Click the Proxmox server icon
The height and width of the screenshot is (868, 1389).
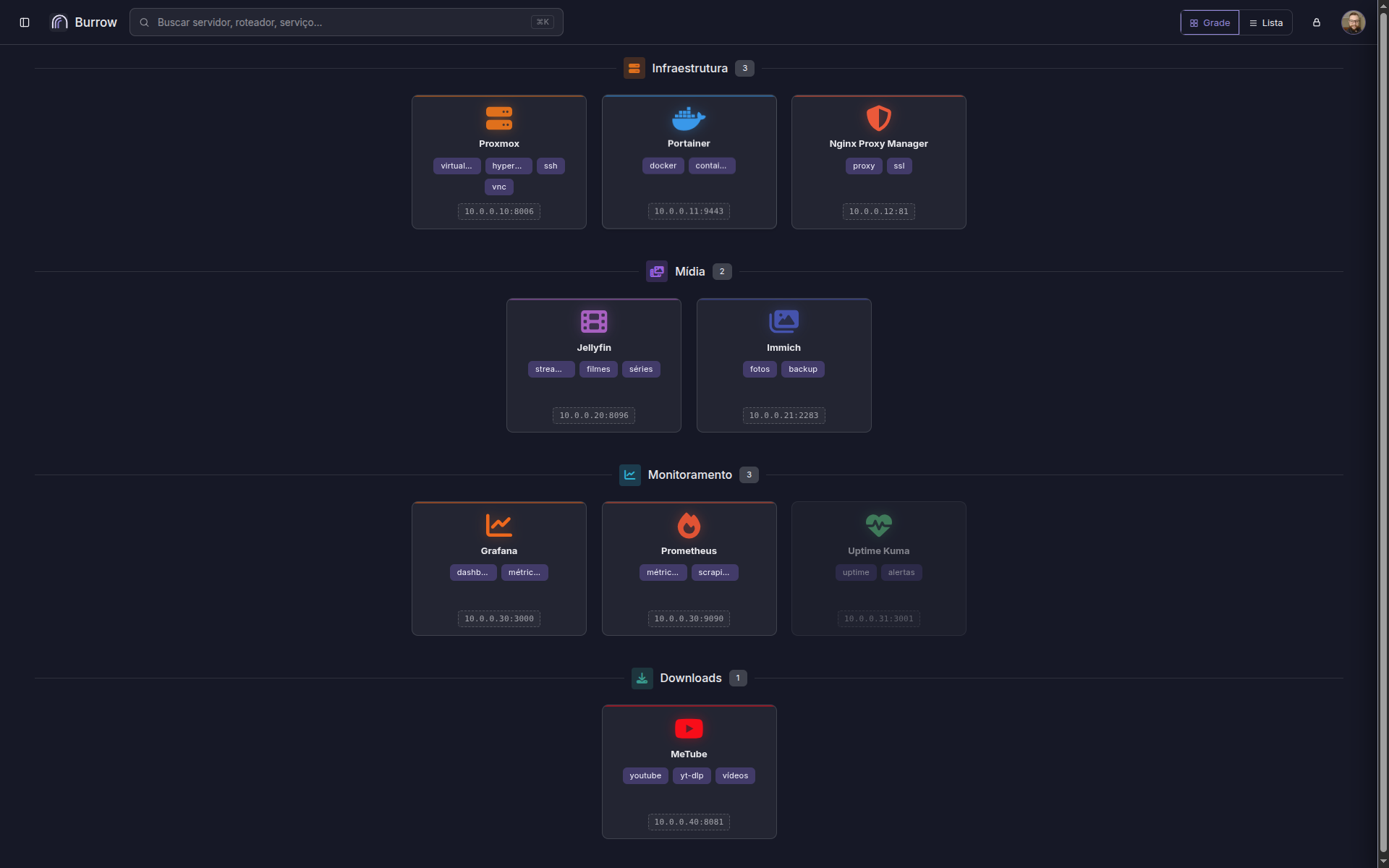click(x=499, y=118)
